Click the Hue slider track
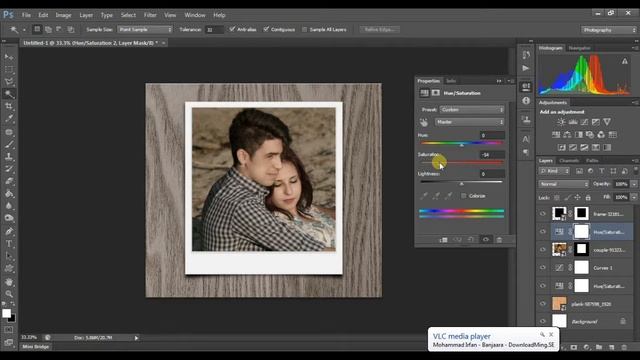The width and height of the screenshot is (640, 360). click(461, 143)
